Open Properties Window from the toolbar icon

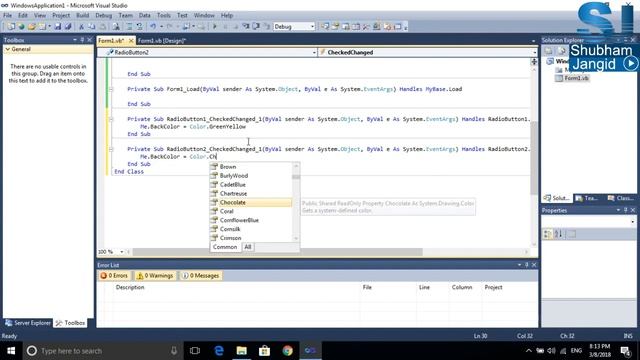336,27
